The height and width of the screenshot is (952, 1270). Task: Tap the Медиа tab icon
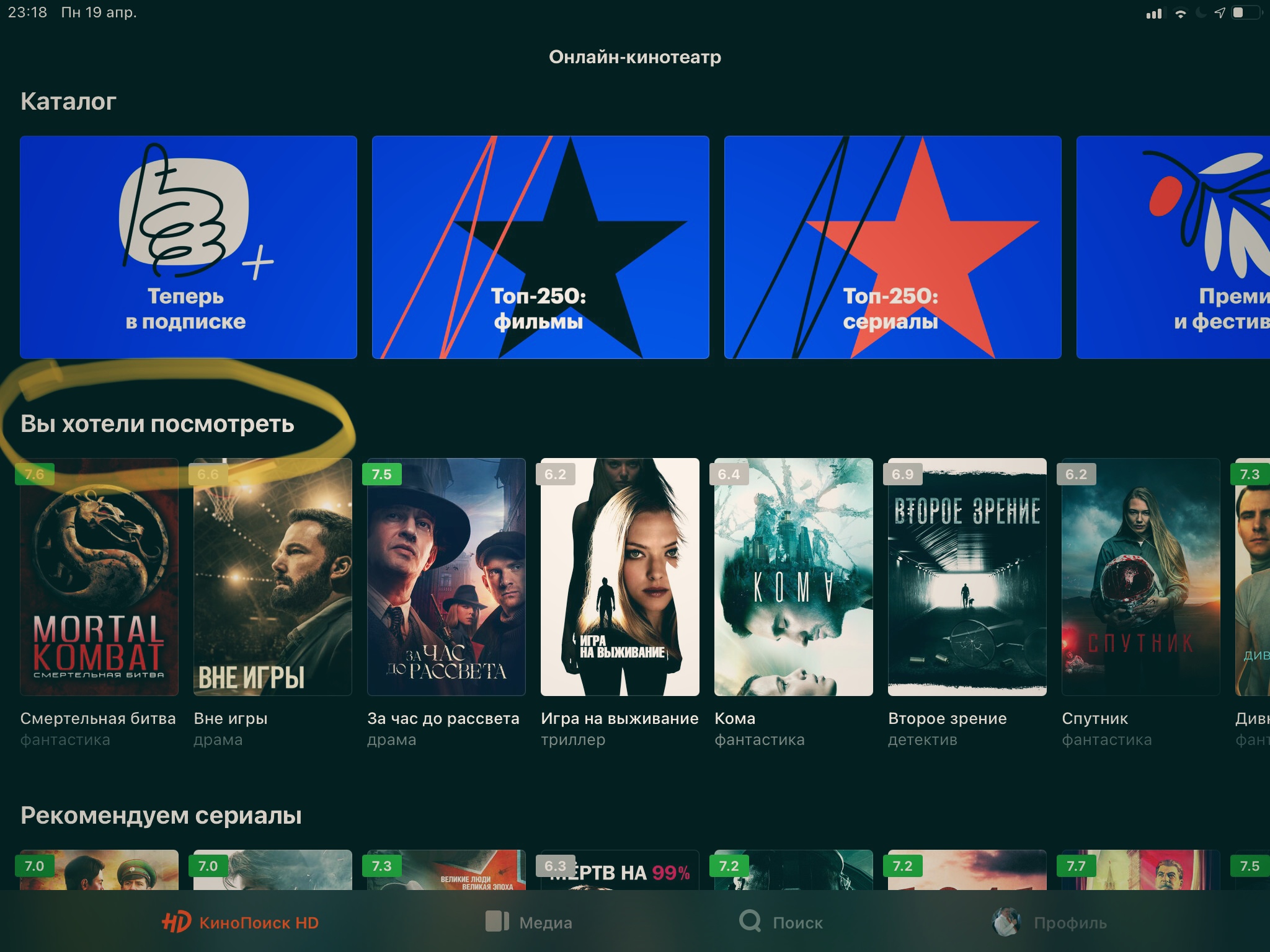[497, 921]
